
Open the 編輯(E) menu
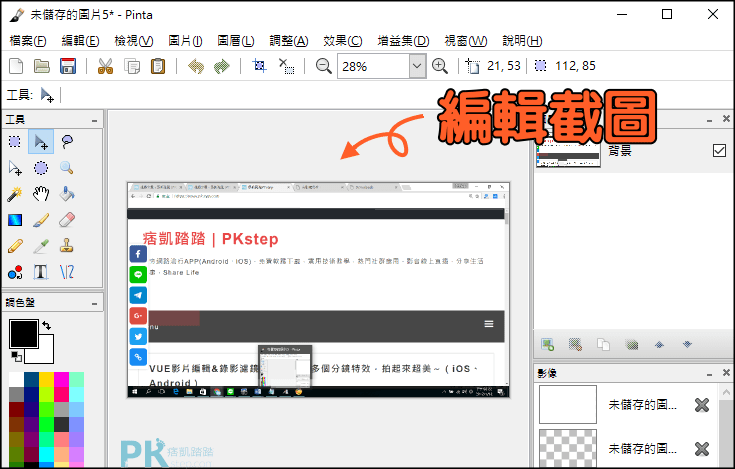pos(81,41)
